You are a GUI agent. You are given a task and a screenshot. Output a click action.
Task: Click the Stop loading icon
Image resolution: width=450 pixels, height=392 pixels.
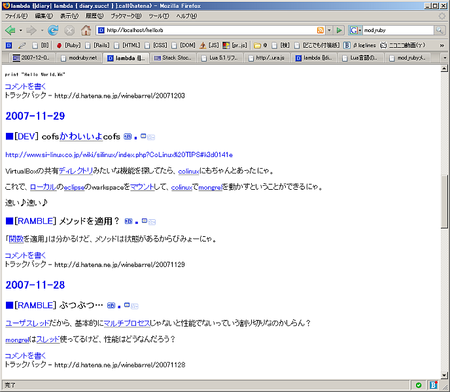coord(69,31)
